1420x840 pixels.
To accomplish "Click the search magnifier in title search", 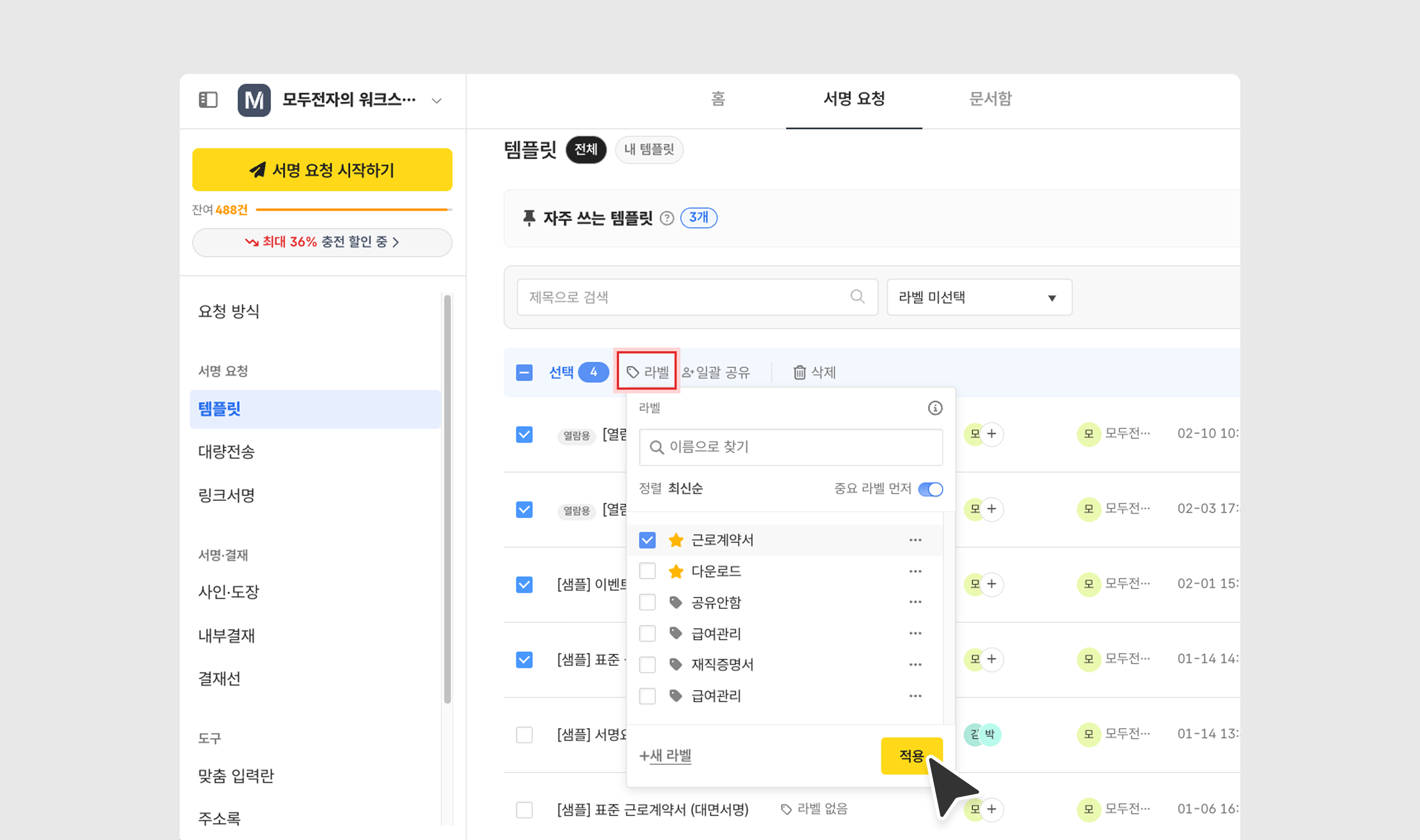I will (857, 297).
